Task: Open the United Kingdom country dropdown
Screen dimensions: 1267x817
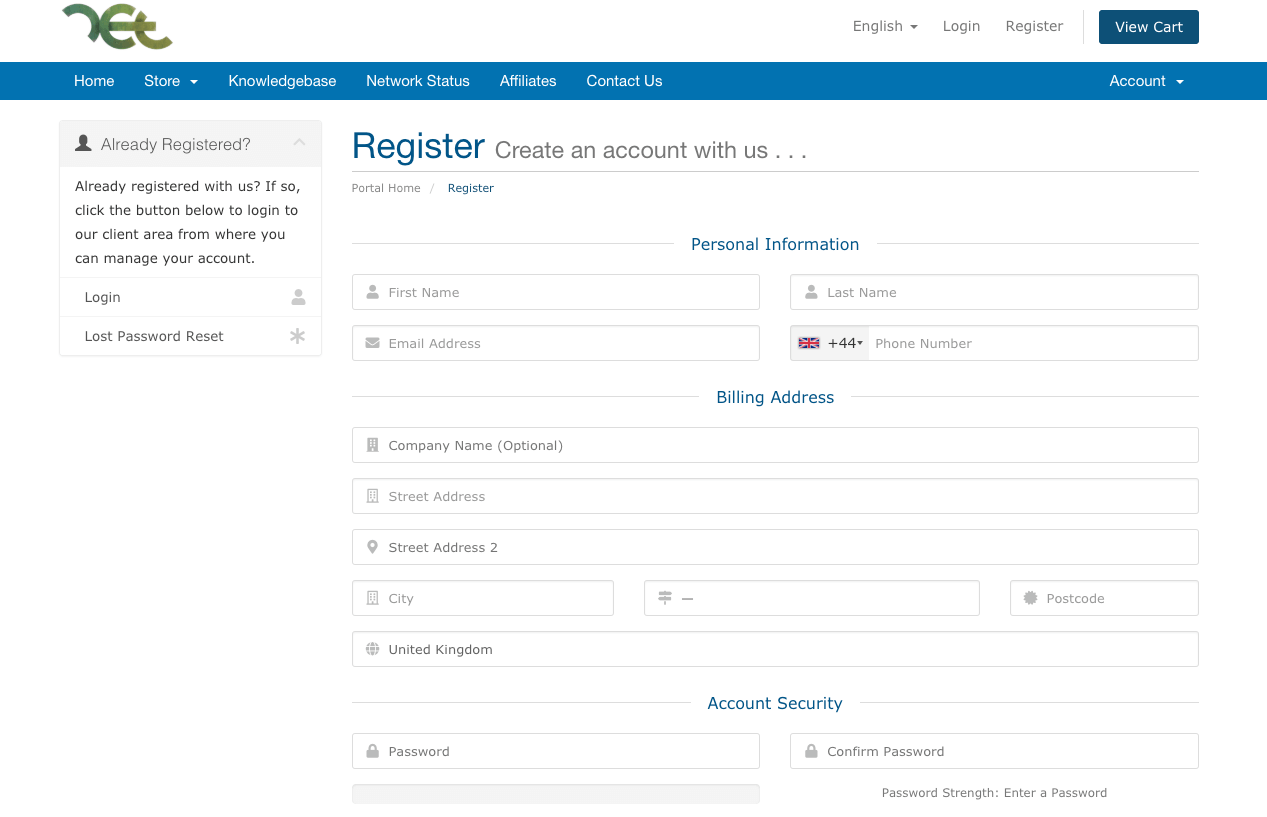Action: click(x=775, y=649)
